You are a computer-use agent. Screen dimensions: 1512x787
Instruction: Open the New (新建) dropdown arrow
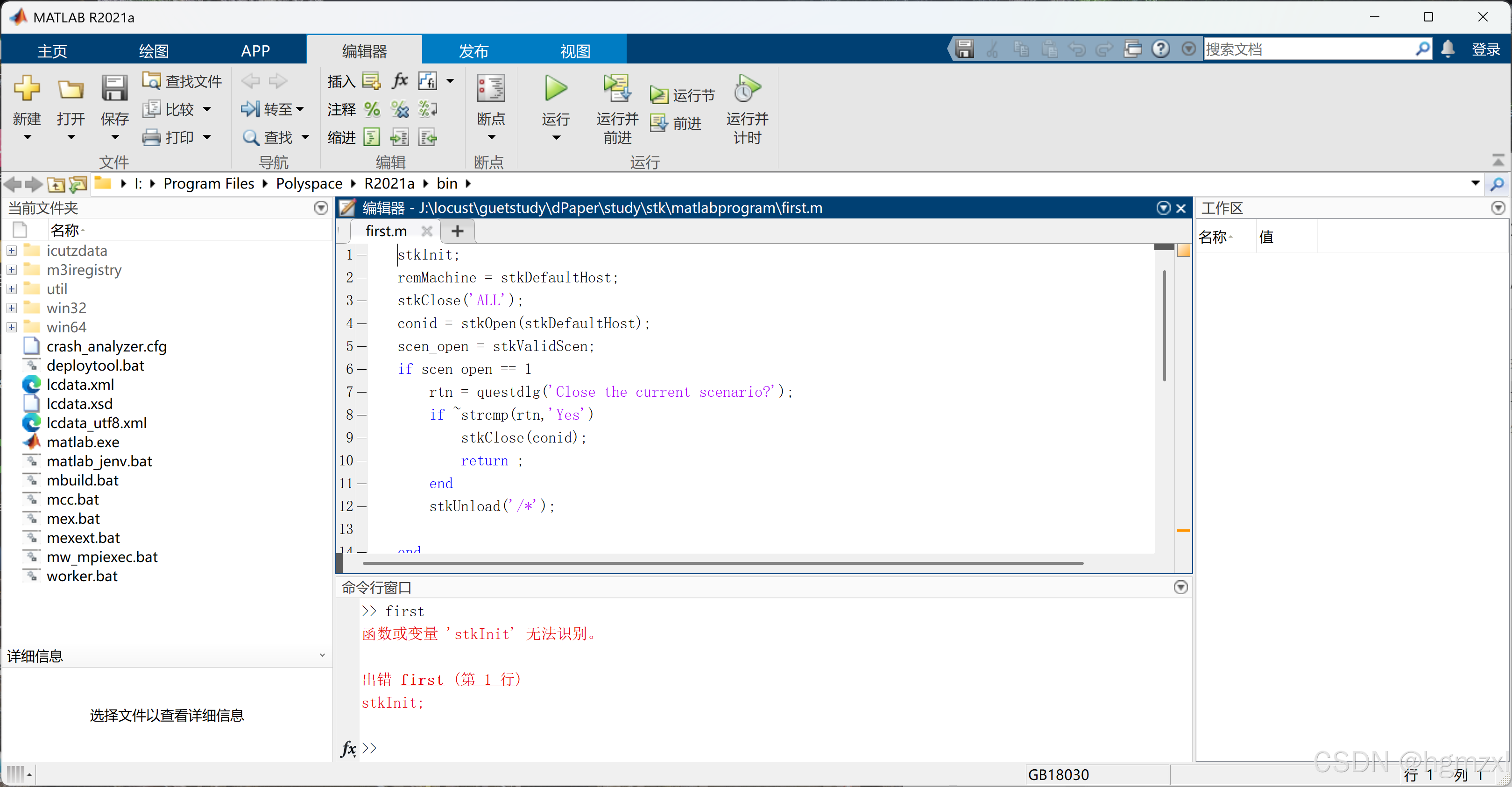click(27, 137)
